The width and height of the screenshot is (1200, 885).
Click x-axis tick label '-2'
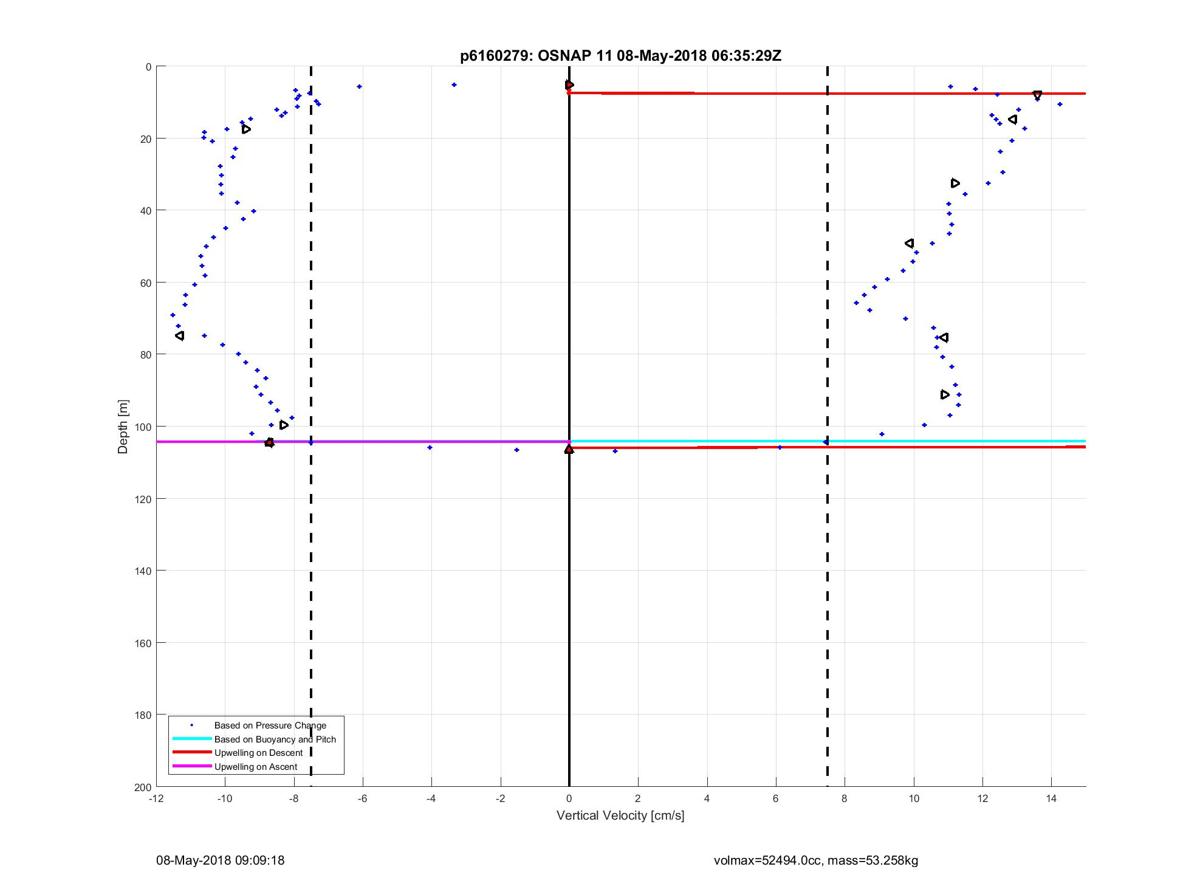pos(500,799)
